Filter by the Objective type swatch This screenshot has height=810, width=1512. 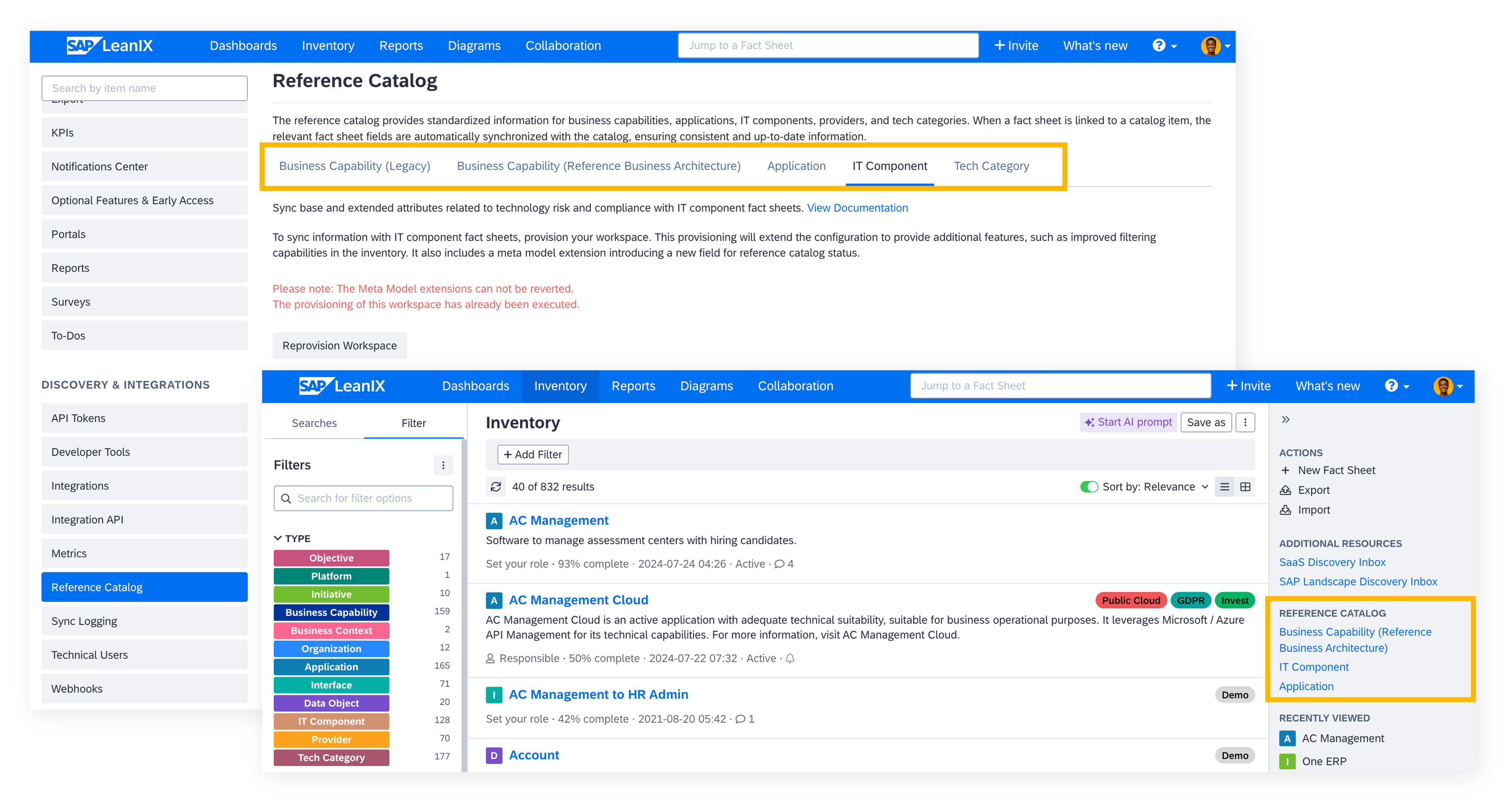pyautogui.click(x=331, y=558)
